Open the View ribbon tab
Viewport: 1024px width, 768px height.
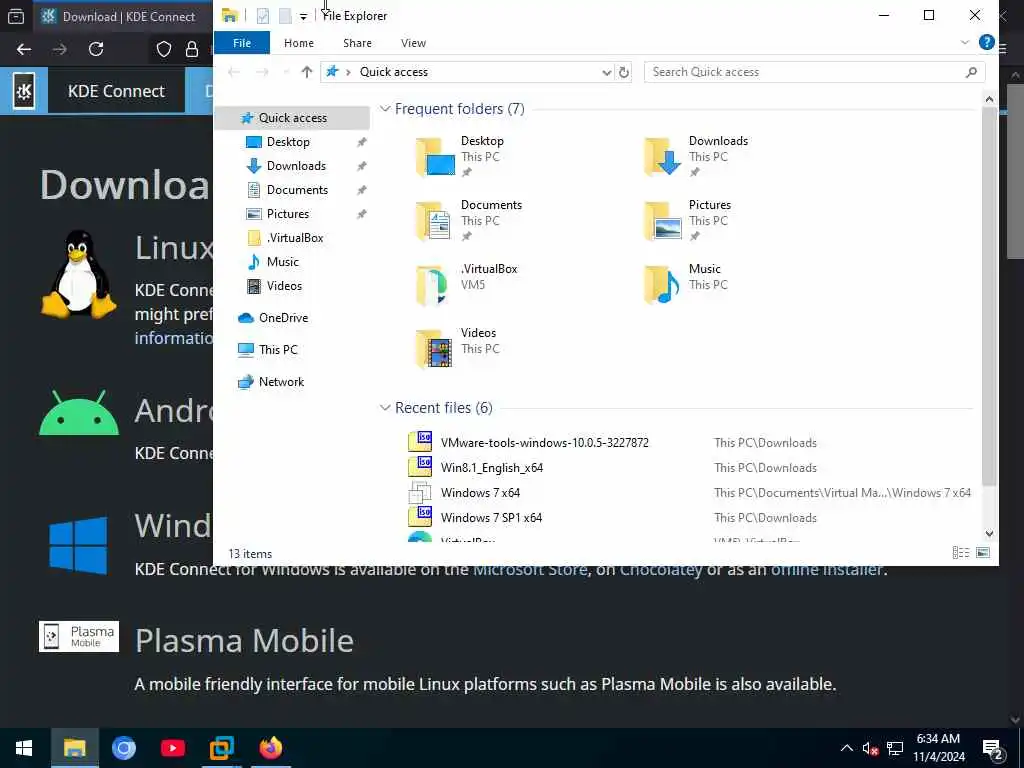click(x=413, y=43)
